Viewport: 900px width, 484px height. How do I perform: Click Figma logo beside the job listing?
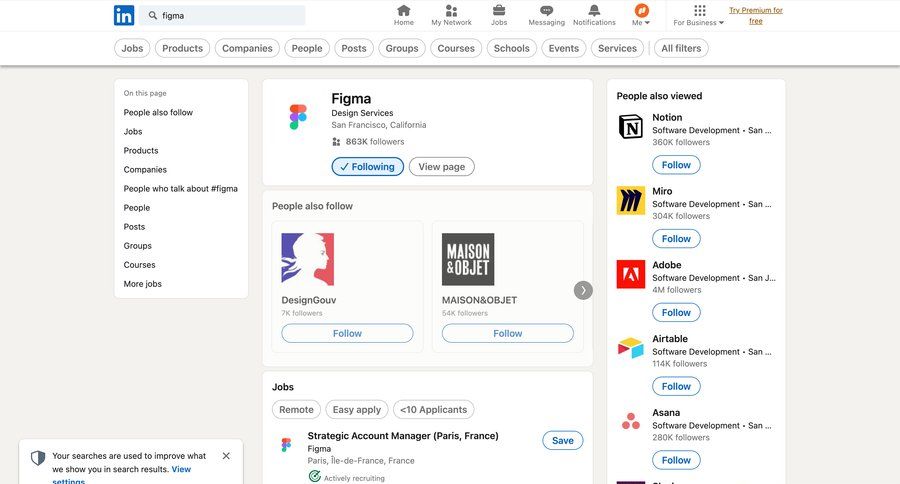(286, 444)
